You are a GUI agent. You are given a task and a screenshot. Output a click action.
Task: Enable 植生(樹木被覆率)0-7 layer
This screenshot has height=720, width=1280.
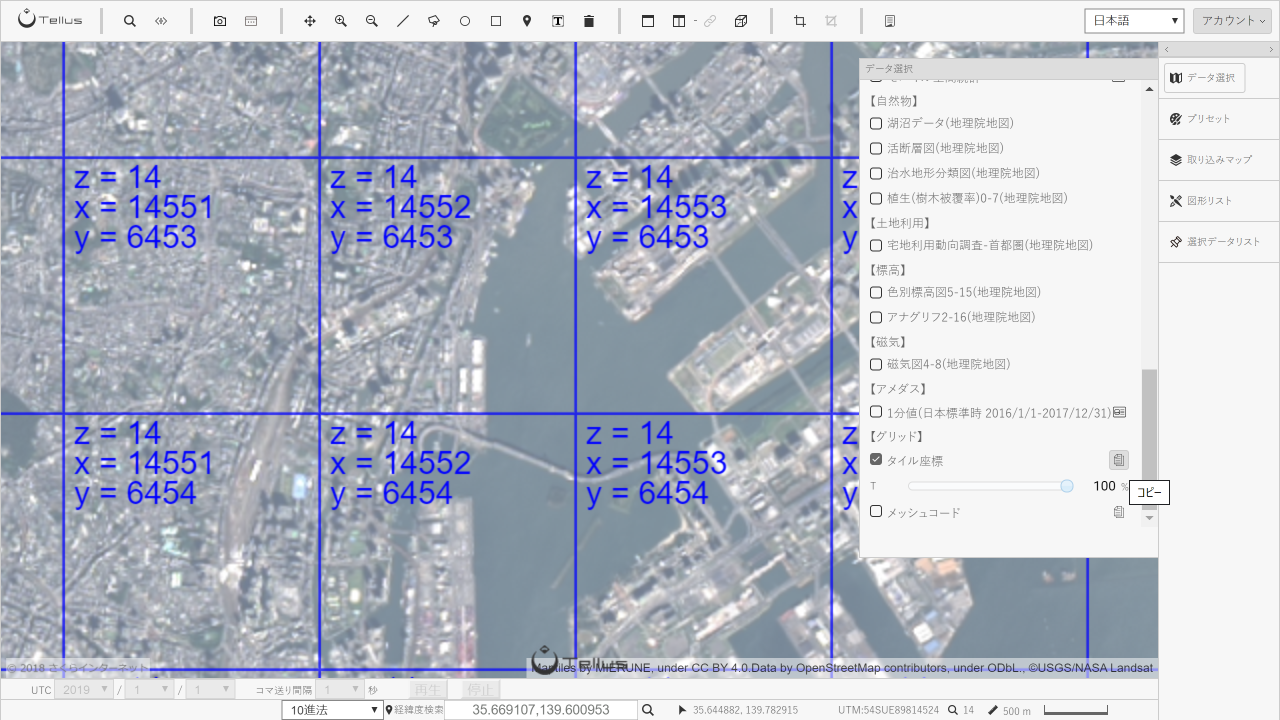[876, 198]
